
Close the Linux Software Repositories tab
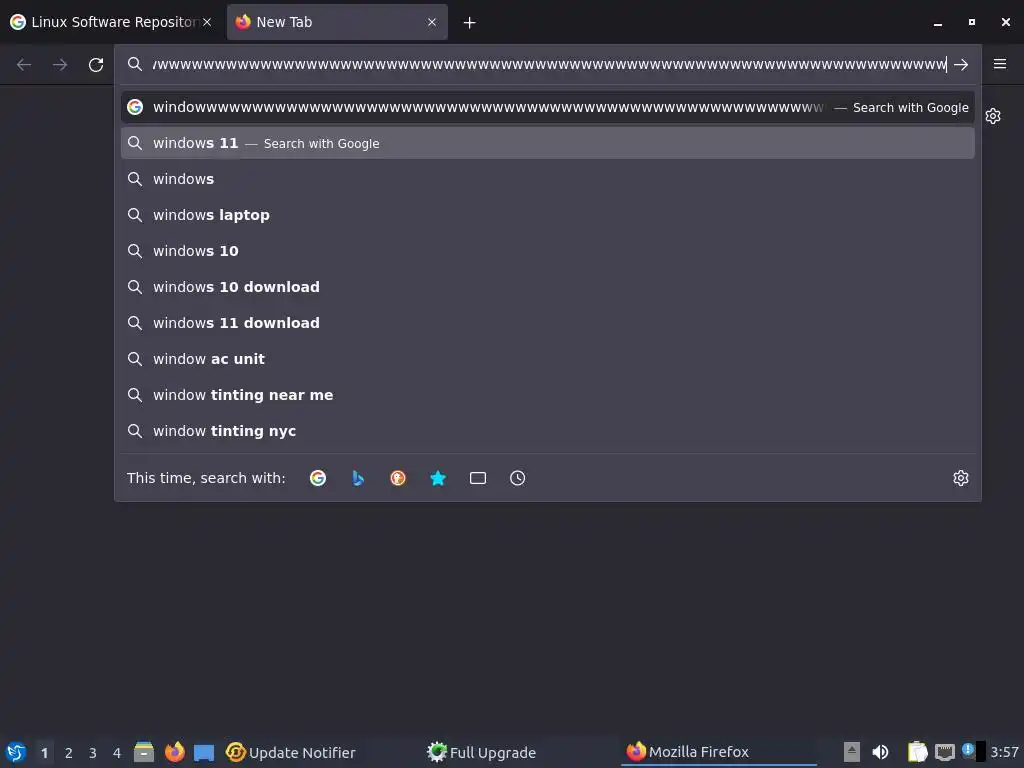[x=207, y=22]
